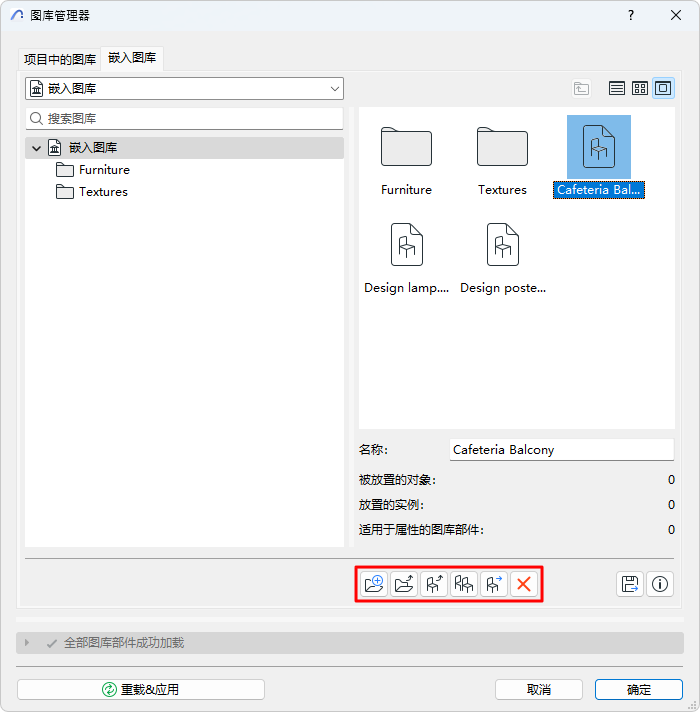The image size is (700, 712).
Task: Open the 嵌入图库 library dropdown
Action: coord(184,89)
